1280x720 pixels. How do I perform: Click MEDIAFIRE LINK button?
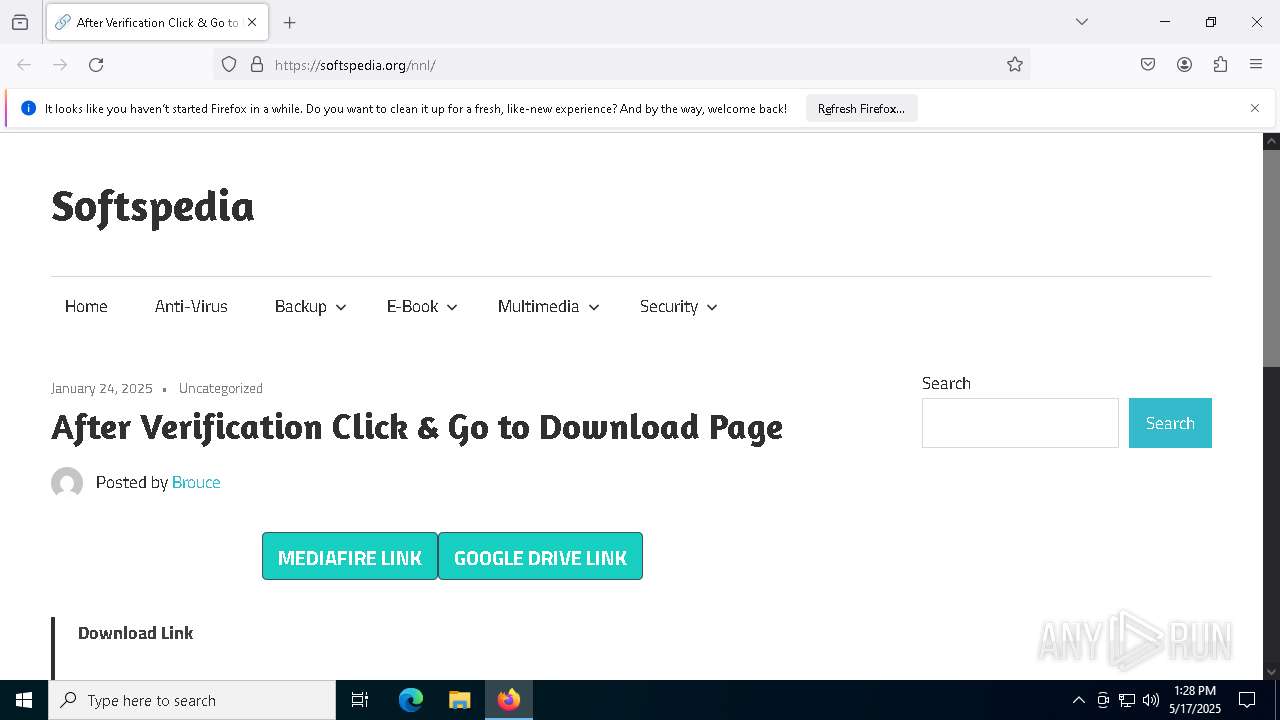pyautogui.click(x=350, y=556)
